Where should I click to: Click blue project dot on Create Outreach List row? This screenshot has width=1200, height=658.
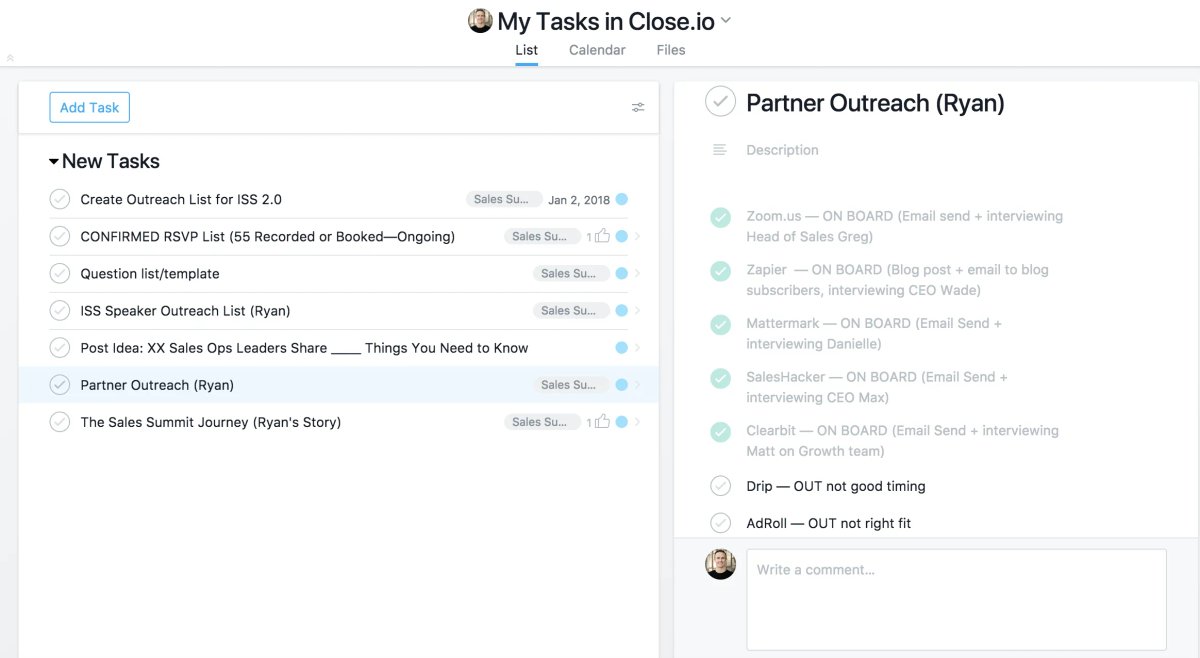tap(622, 199)
